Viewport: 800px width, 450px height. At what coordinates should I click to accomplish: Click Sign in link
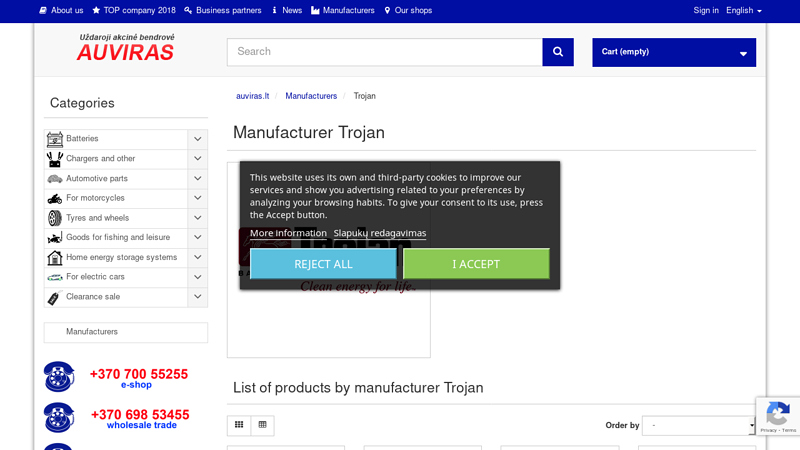click(706, 10)
